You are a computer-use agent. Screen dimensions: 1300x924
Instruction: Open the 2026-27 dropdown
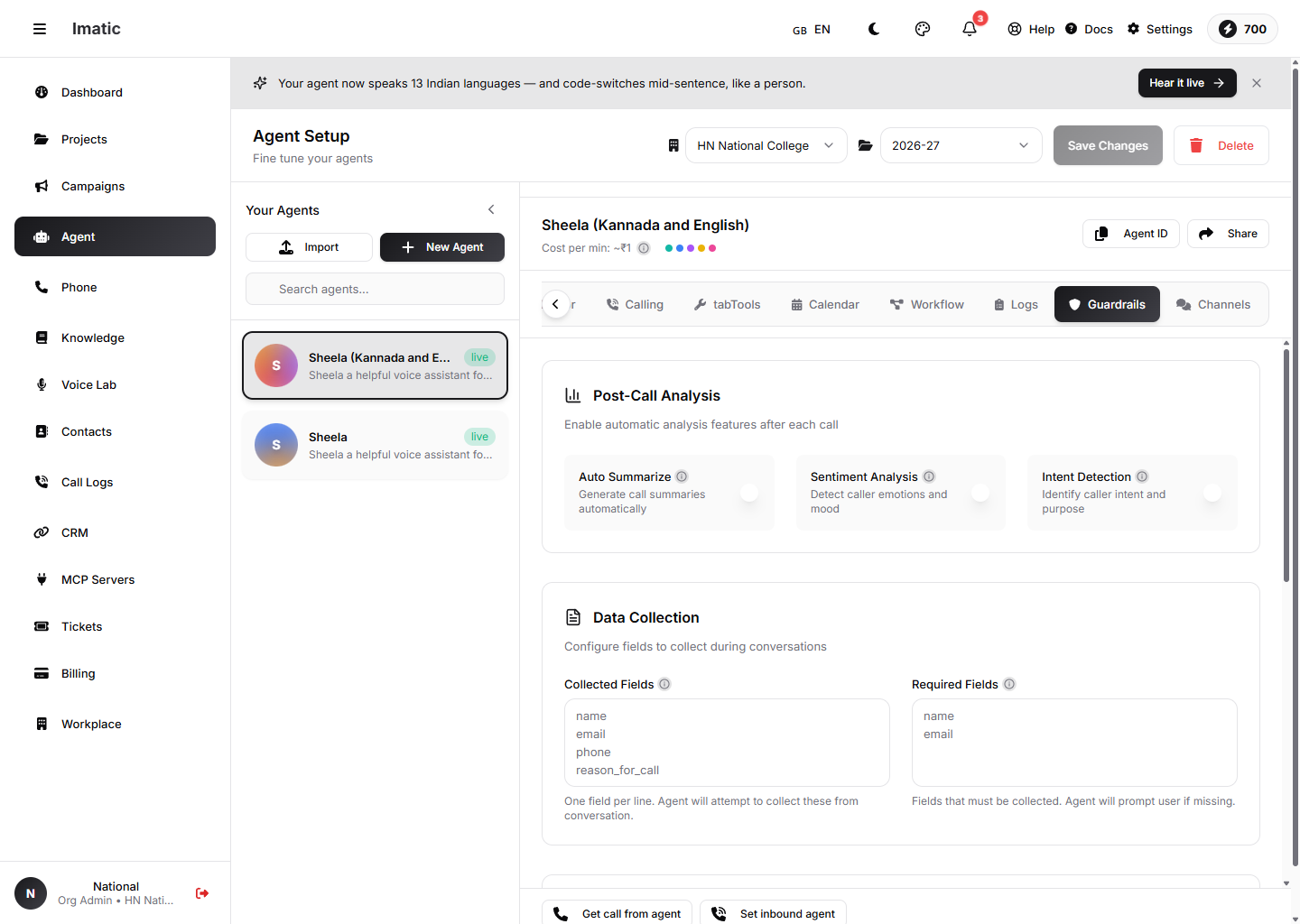click(x=961, y=145)
